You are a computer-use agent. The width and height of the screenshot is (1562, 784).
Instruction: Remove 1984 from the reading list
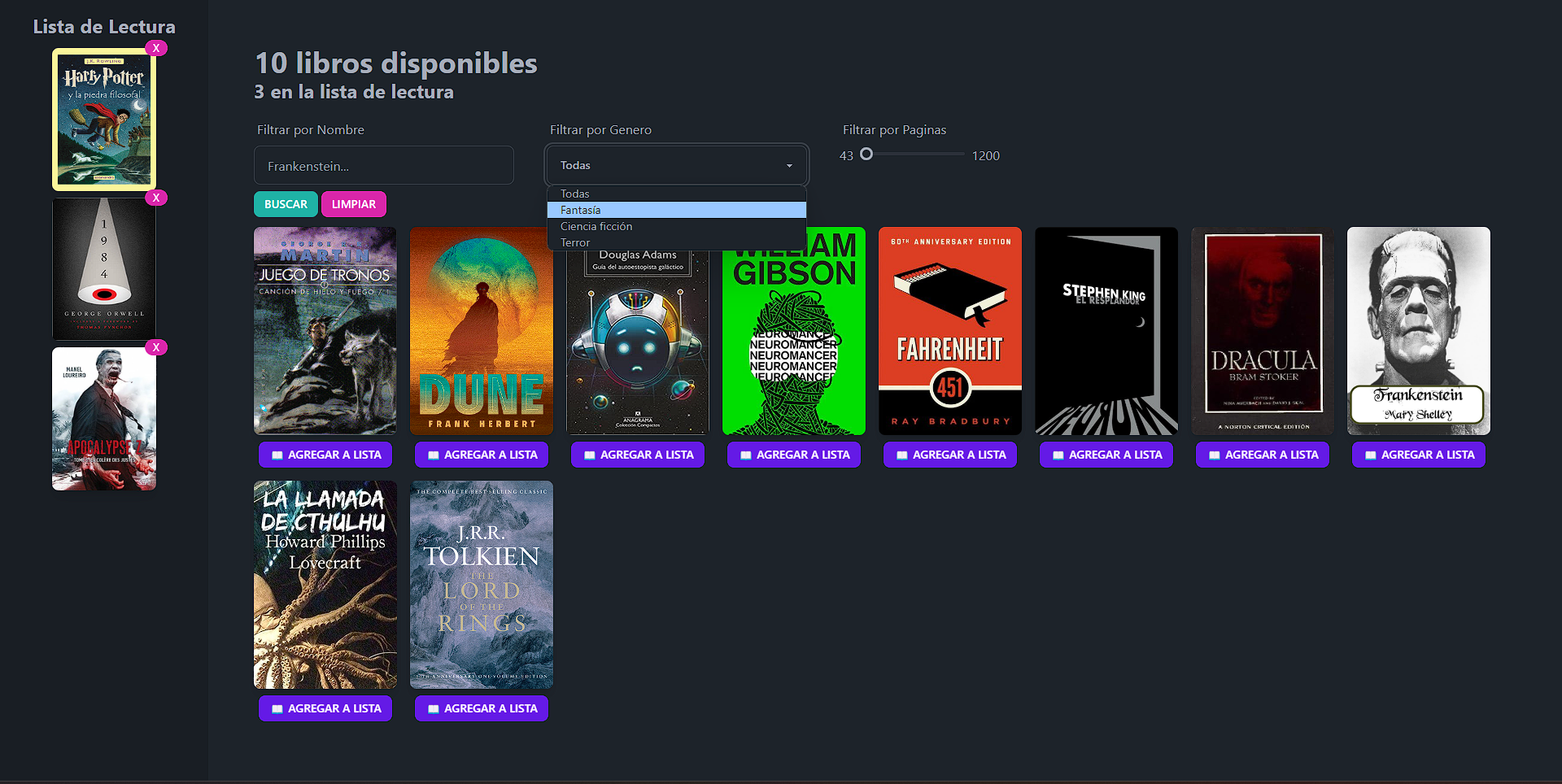[156, 198]
